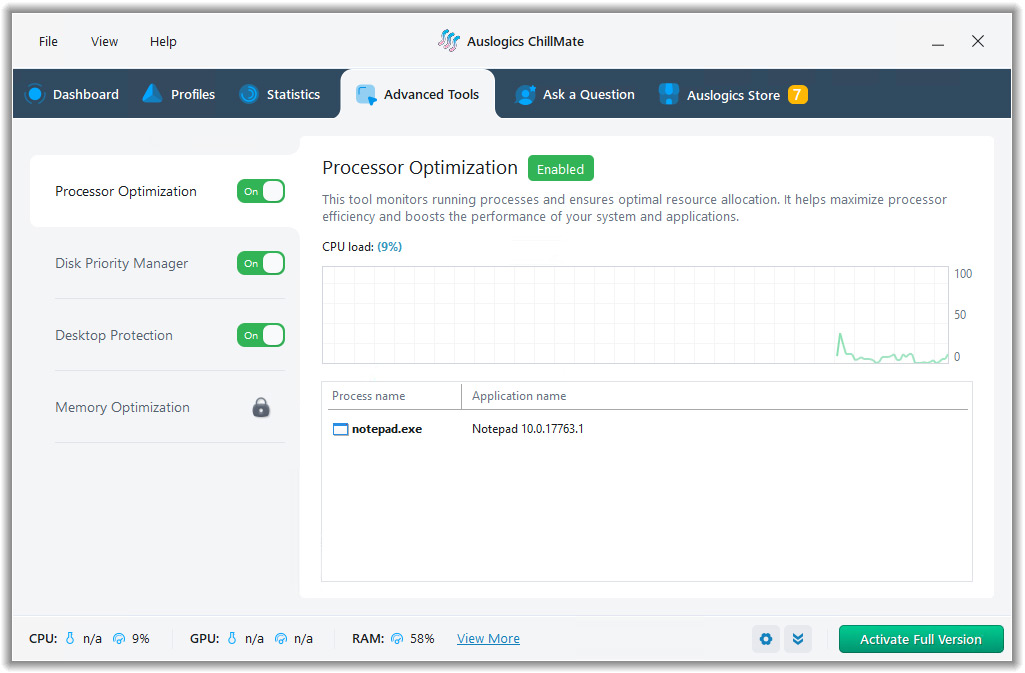Open the View More link
The height and width of the screenshot is (673, 1025).
coord(488,638)
